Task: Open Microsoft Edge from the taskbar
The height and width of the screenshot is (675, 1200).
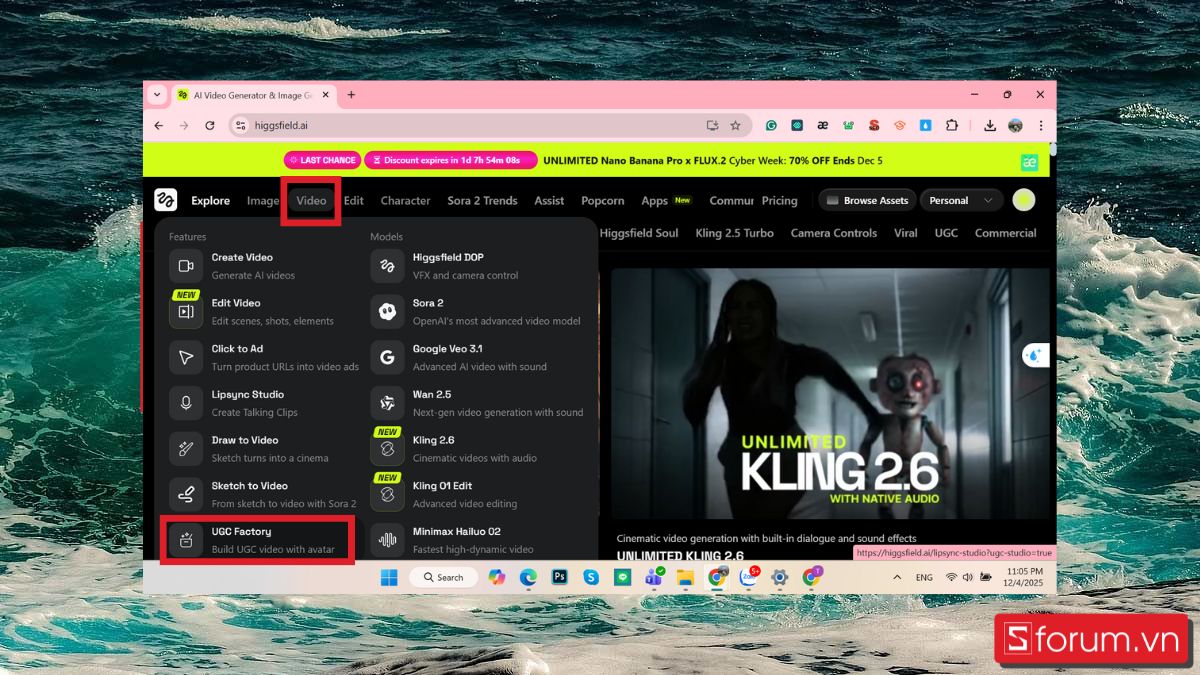Action: [x=528, y=577]
